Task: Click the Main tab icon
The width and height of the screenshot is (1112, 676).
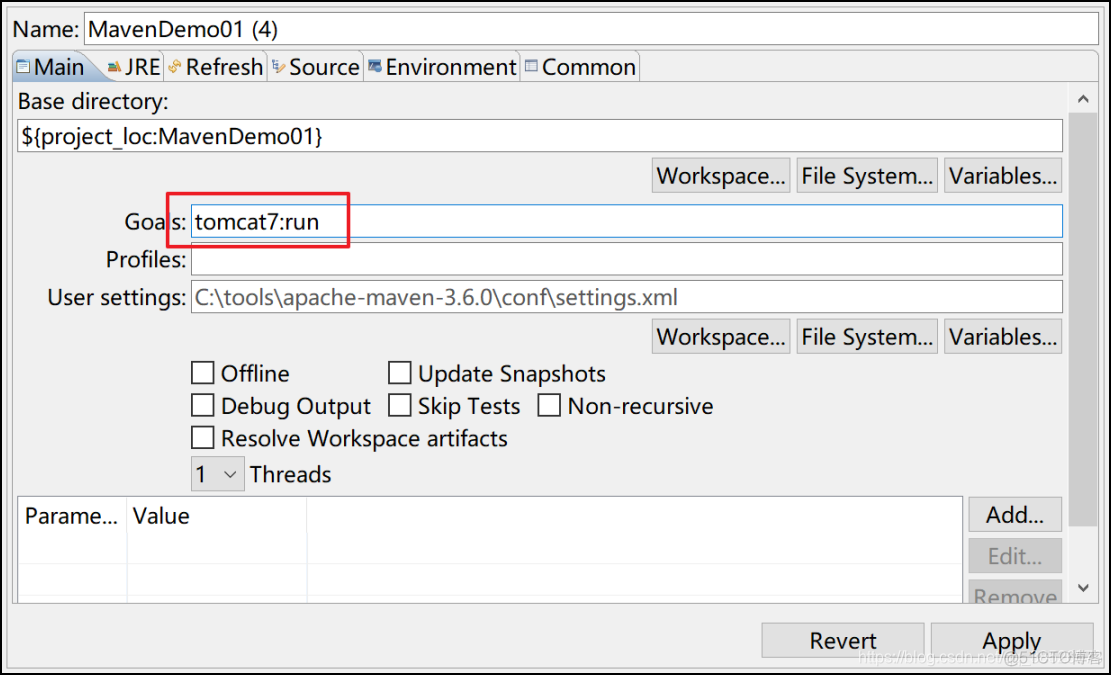Action: click(23, 67)
